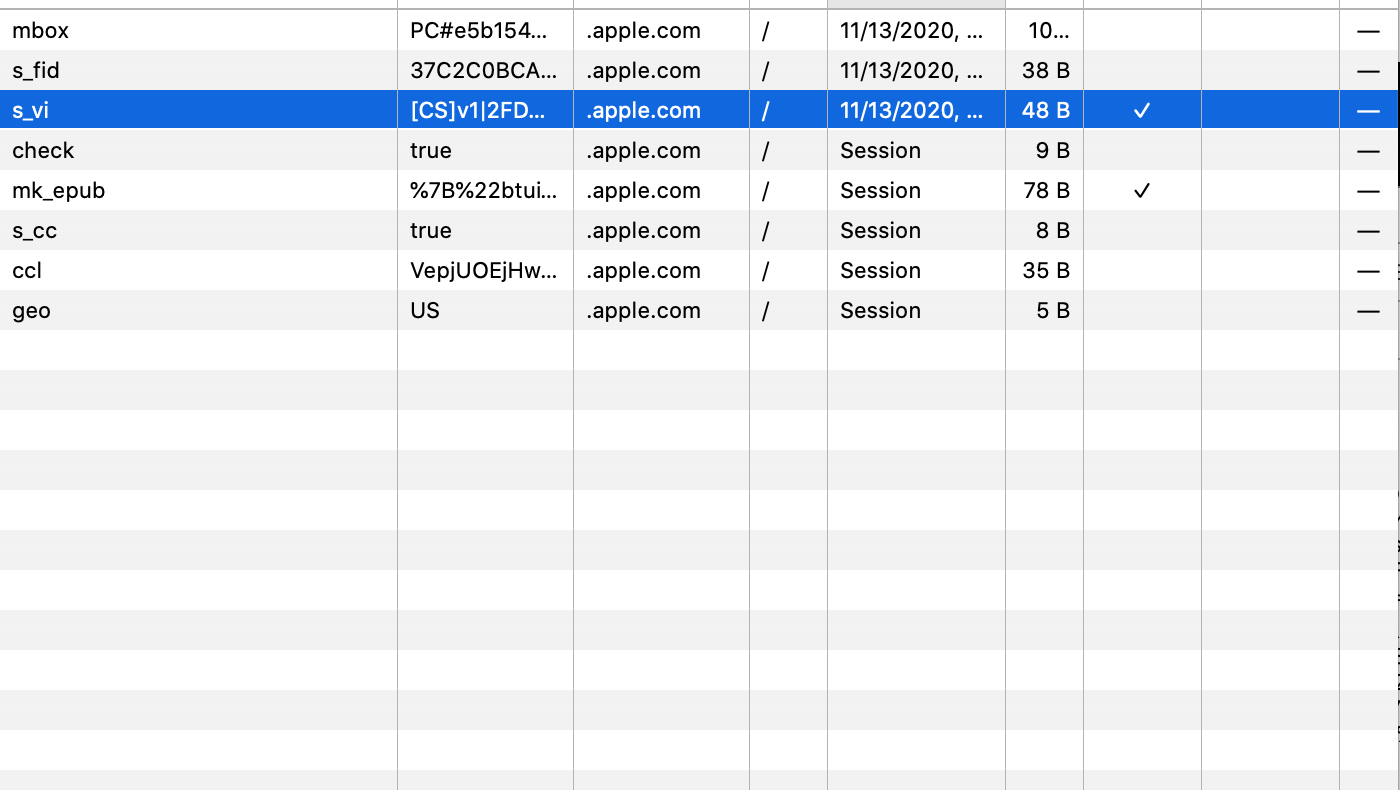Click the 9 B size cell

[x=1053, y=151]
